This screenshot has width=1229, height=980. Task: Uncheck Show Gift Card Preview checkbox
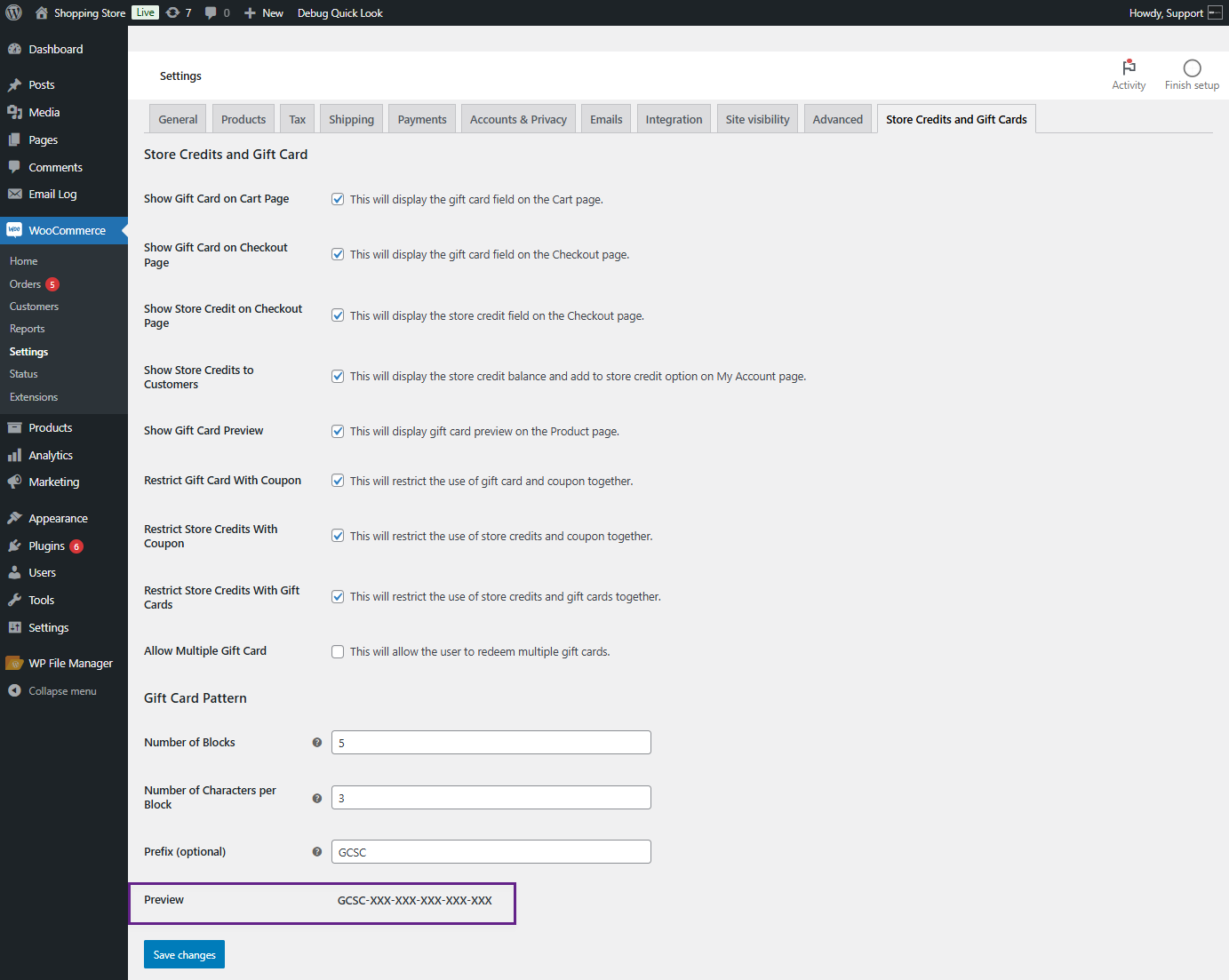[x=338, y=431]
